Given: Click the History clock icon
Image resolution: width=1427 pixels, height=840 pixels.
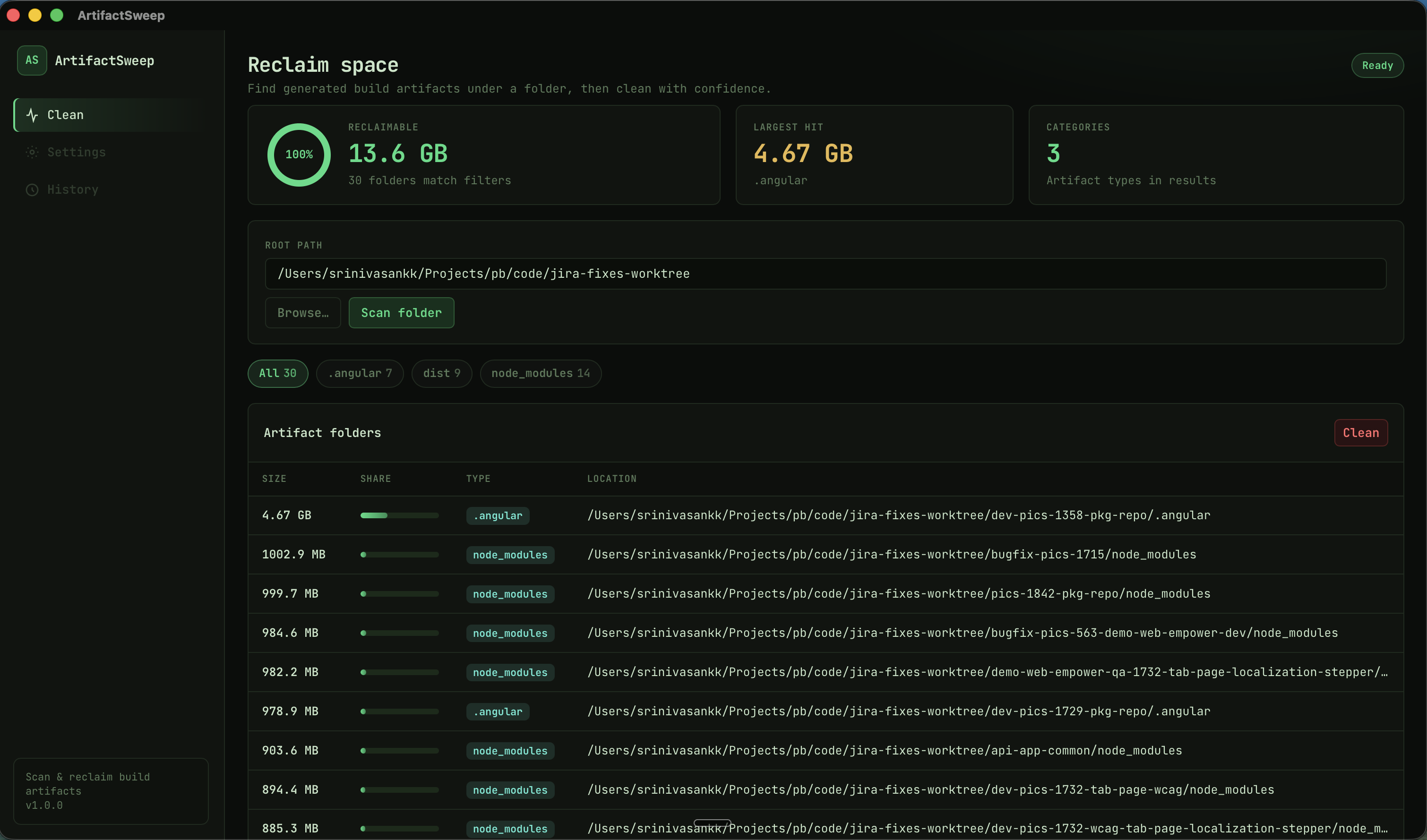Looking at the screenshot, I should (x=32, y=189).
